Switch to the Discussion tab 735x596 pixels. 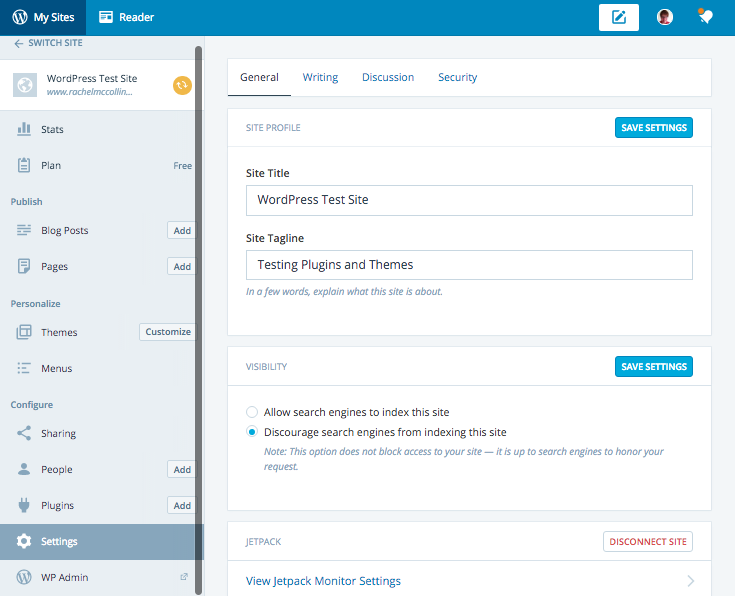coord(388,77)
